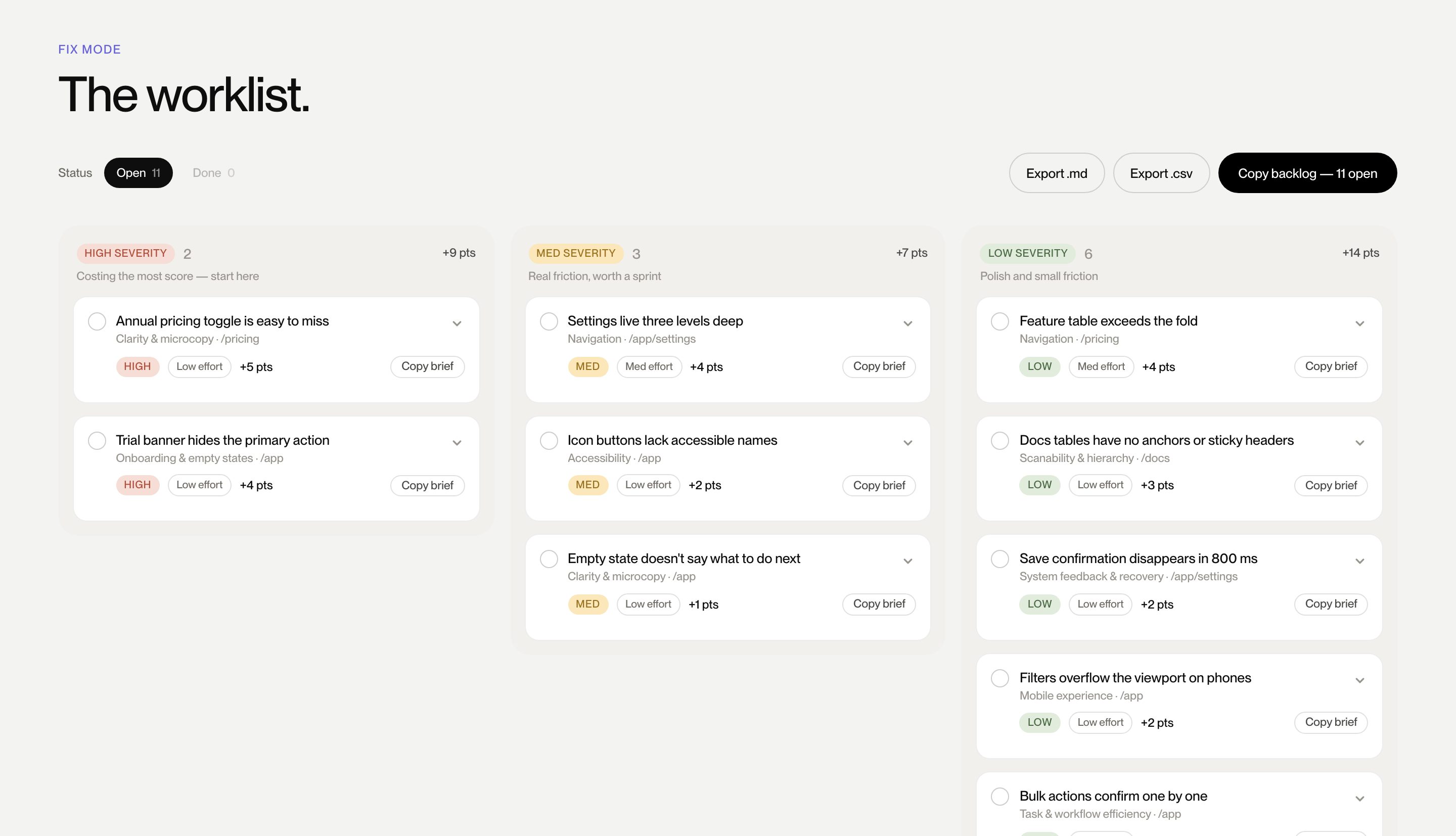This screenshot has width=1456, height=836.
Task: Show details of 'Save confirmation disappears' card
Action: [x=1359, y=561]
